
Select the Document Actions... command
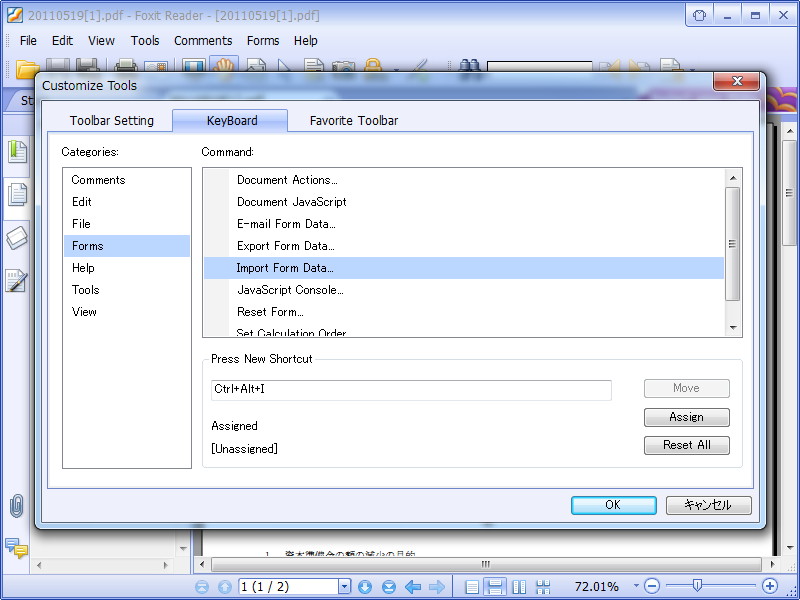tap(464, 180)
